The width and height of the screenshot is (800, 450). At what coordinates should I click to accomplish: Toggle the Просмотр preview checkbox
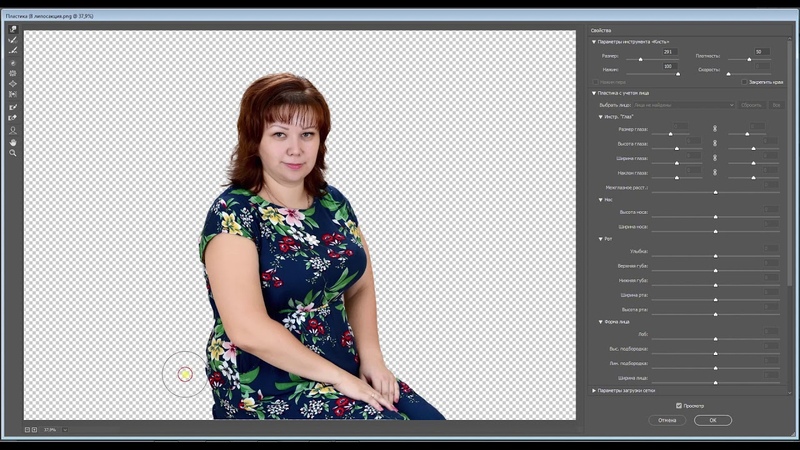[x=679, y=406]
